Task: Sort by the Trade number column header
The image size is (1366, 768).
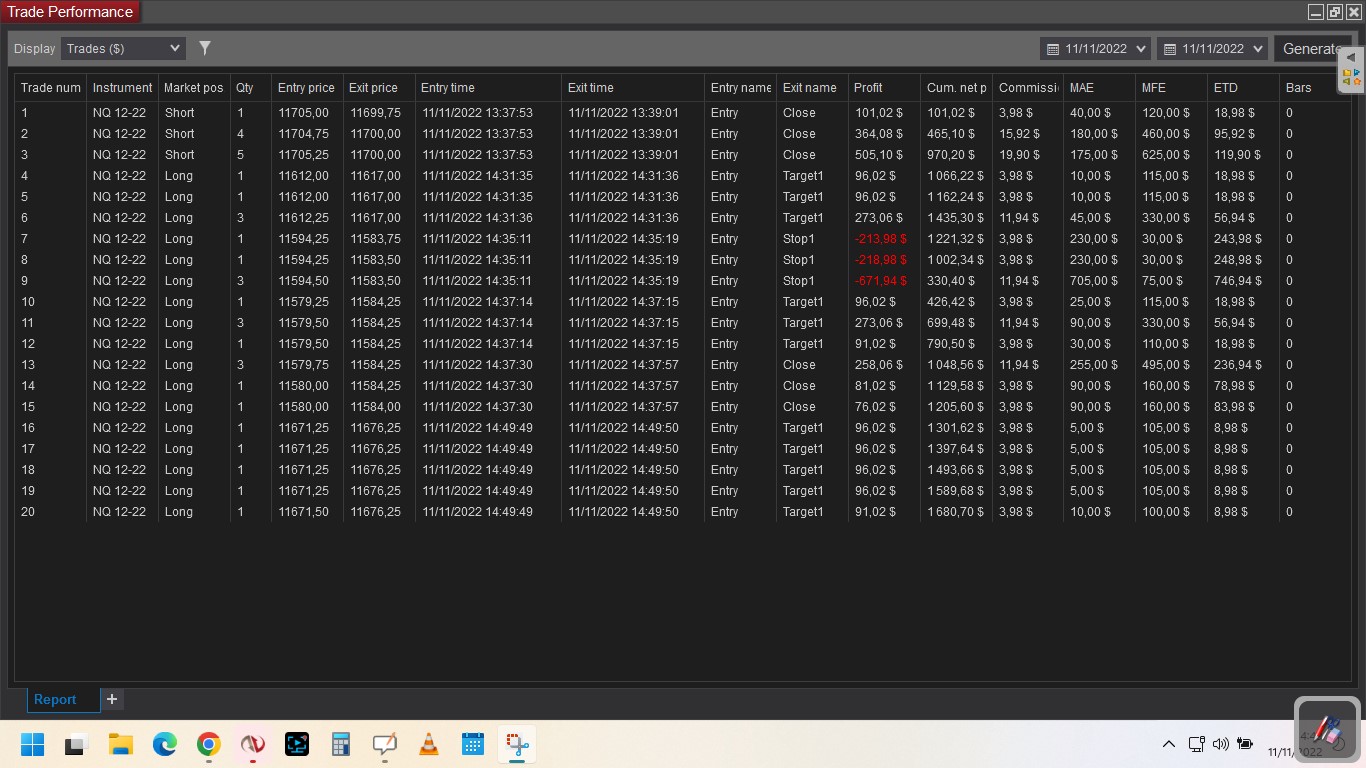Action: click(51, 88)
